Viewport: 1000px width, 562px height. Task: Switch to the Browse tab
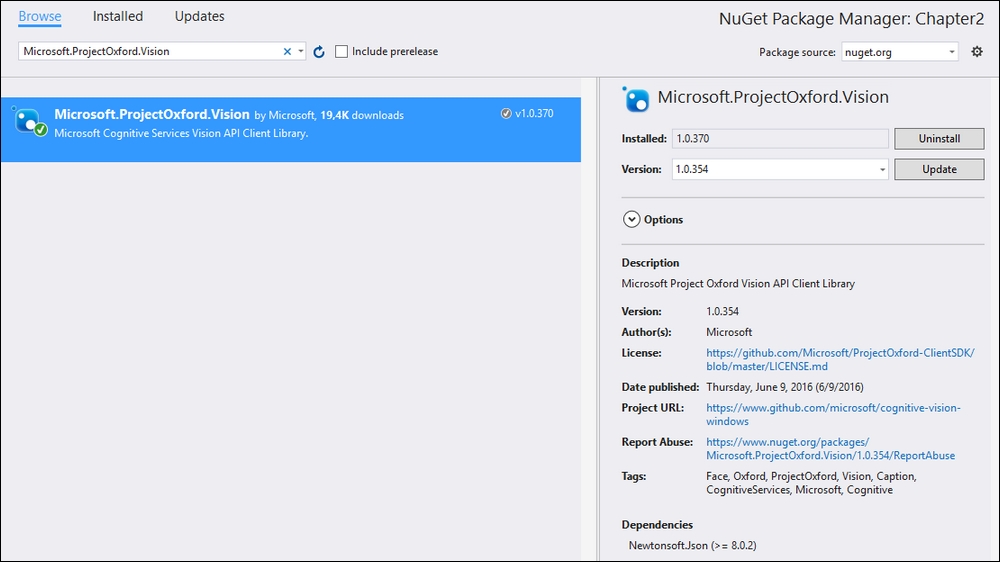40,17
